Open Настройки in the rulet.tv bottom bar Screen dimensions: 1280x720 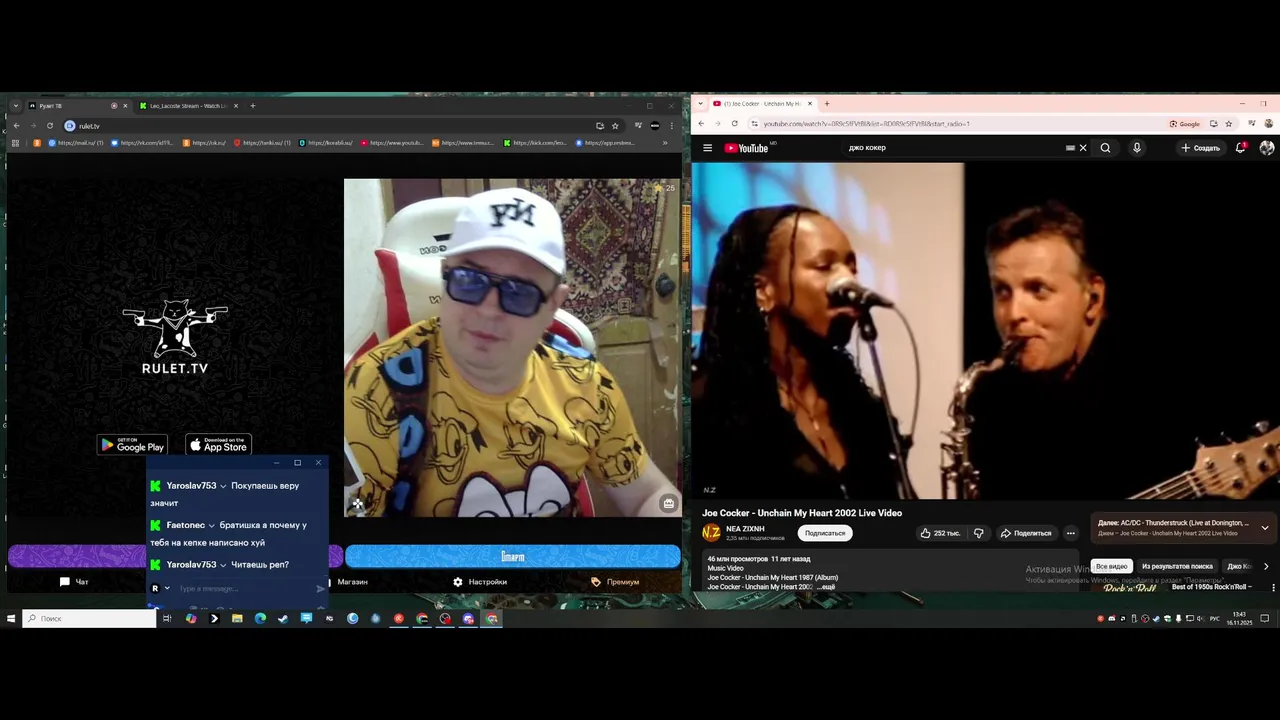tap(480, 582)
